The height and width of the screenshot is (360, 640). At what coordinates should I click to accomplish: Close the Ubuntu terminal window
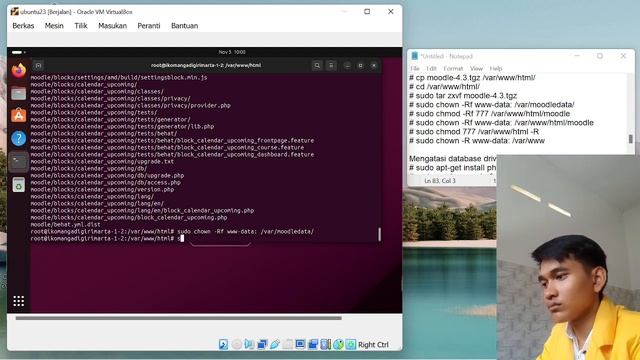tap(374, 65)
